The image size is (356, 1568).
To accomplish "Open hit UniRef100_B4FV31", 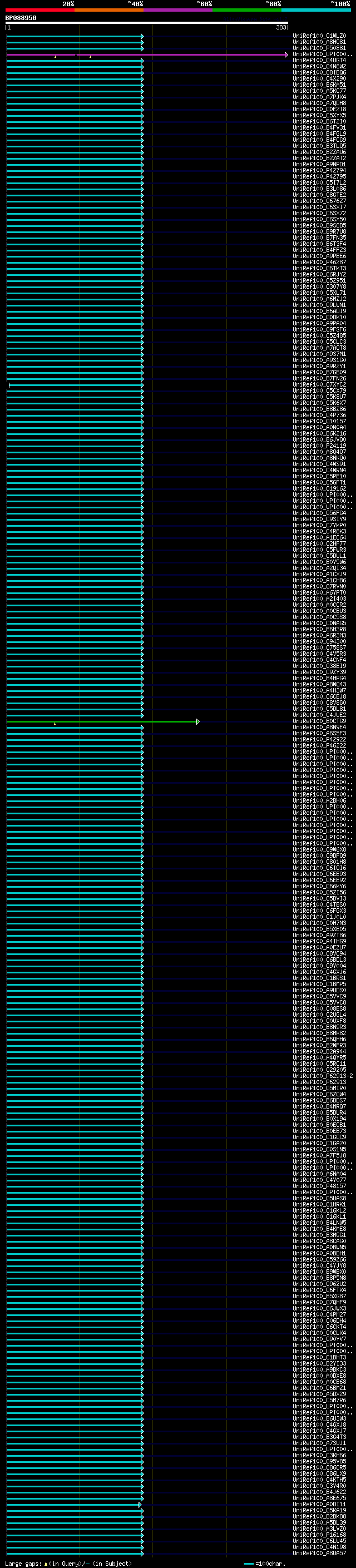I will click(x=319, y=128).
